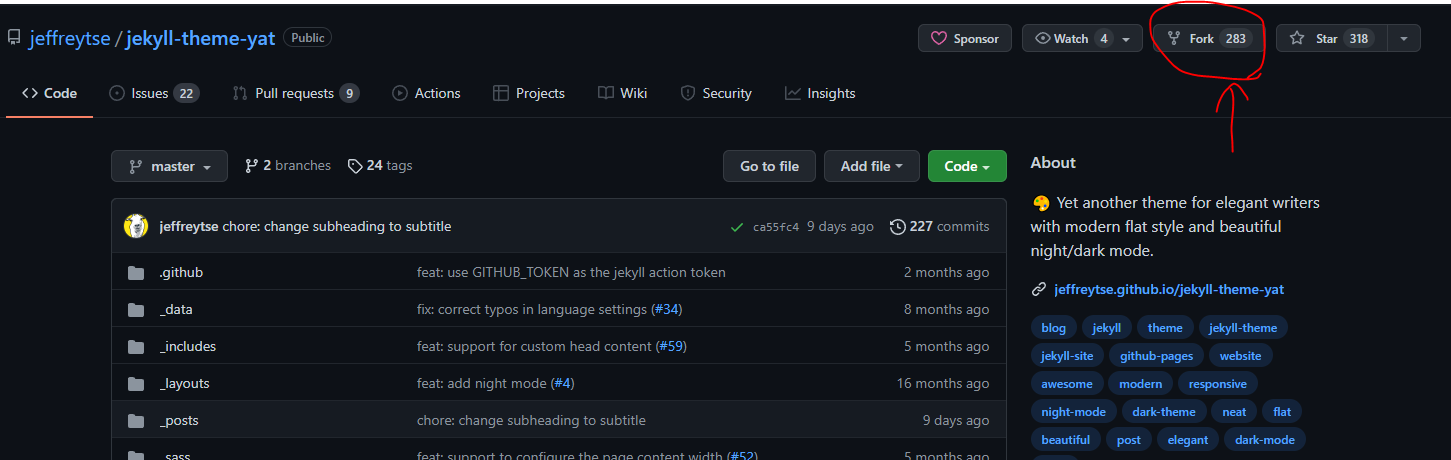Viewport: 1451px width, 460px height.
Task: Click the folder icon next to _layouts
Action: coord(136,384)
